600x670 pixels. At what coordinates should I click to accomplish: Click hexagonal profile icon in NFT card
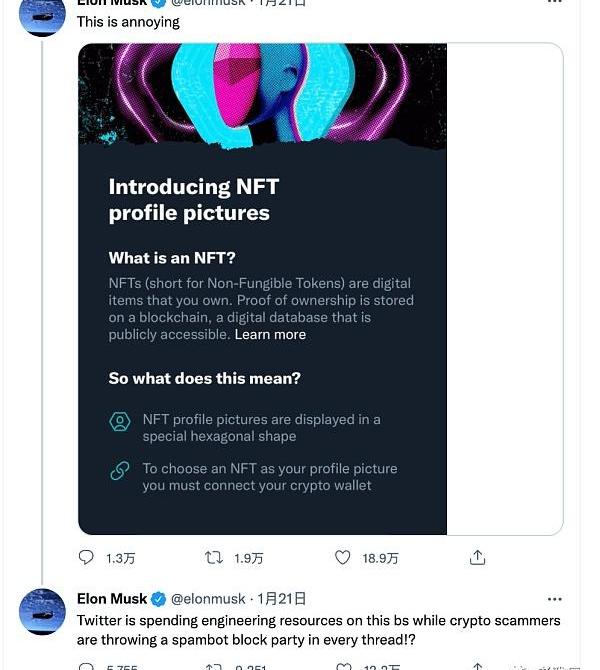click(120, 422)
